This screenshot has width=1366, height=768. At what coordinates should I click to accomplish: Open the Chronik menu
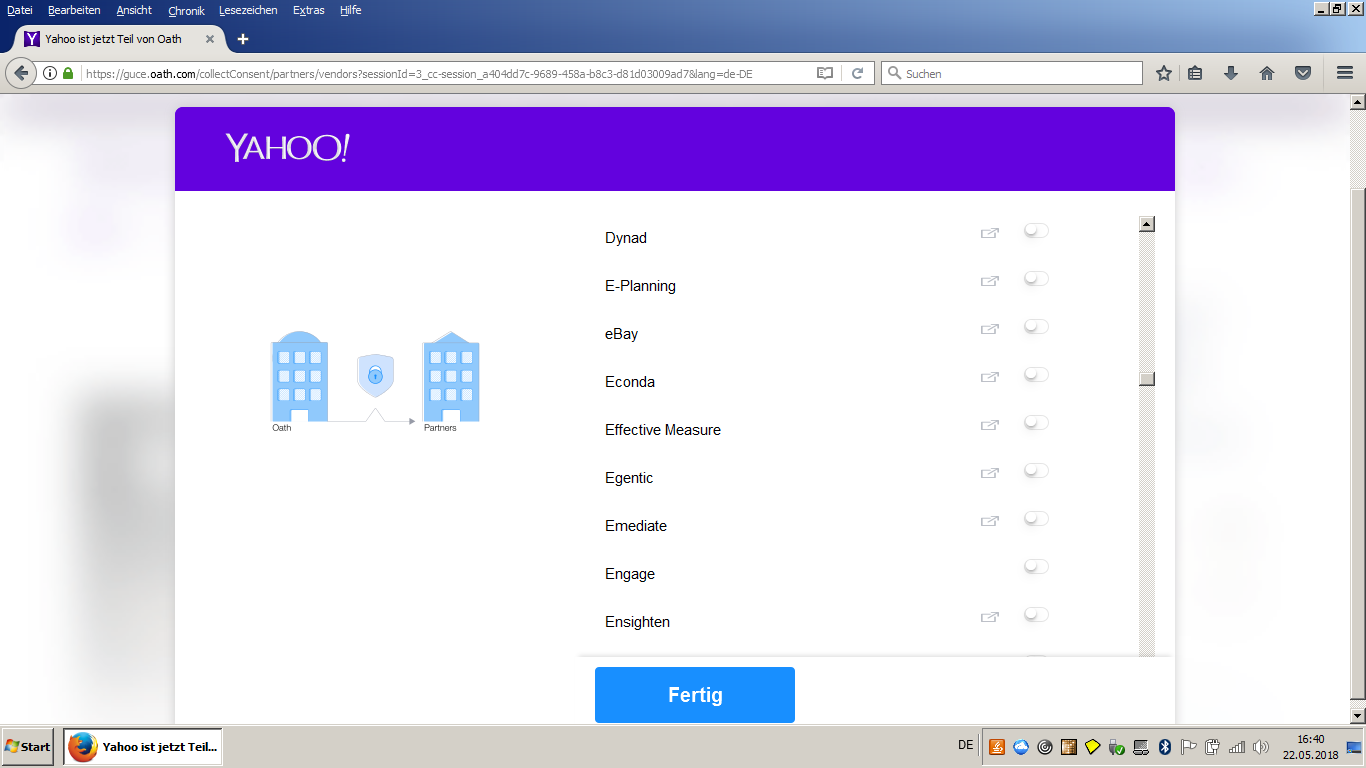click(187, 10)
